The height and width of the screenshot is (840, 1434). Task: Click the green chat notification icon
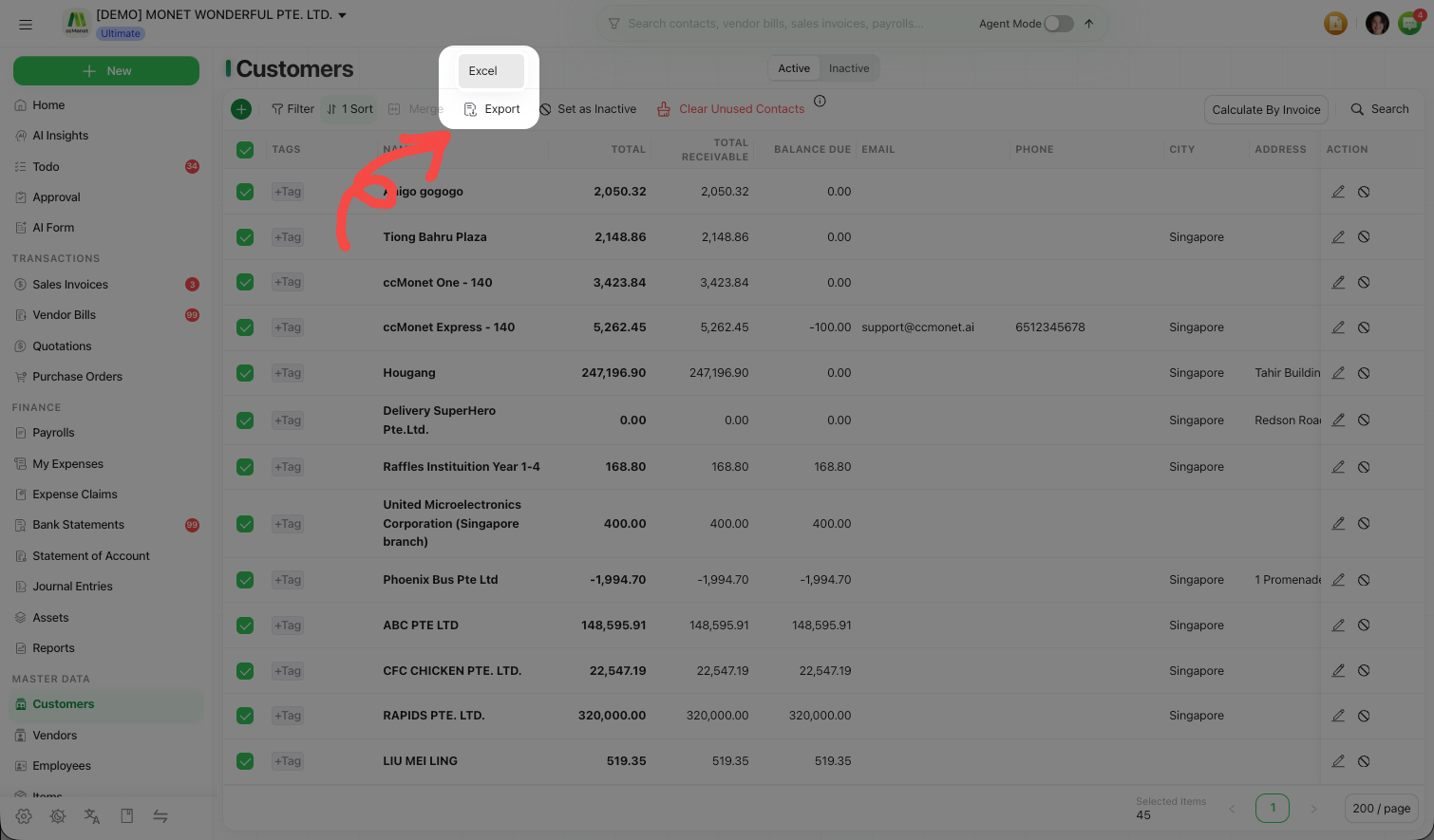click(1410, 23)
